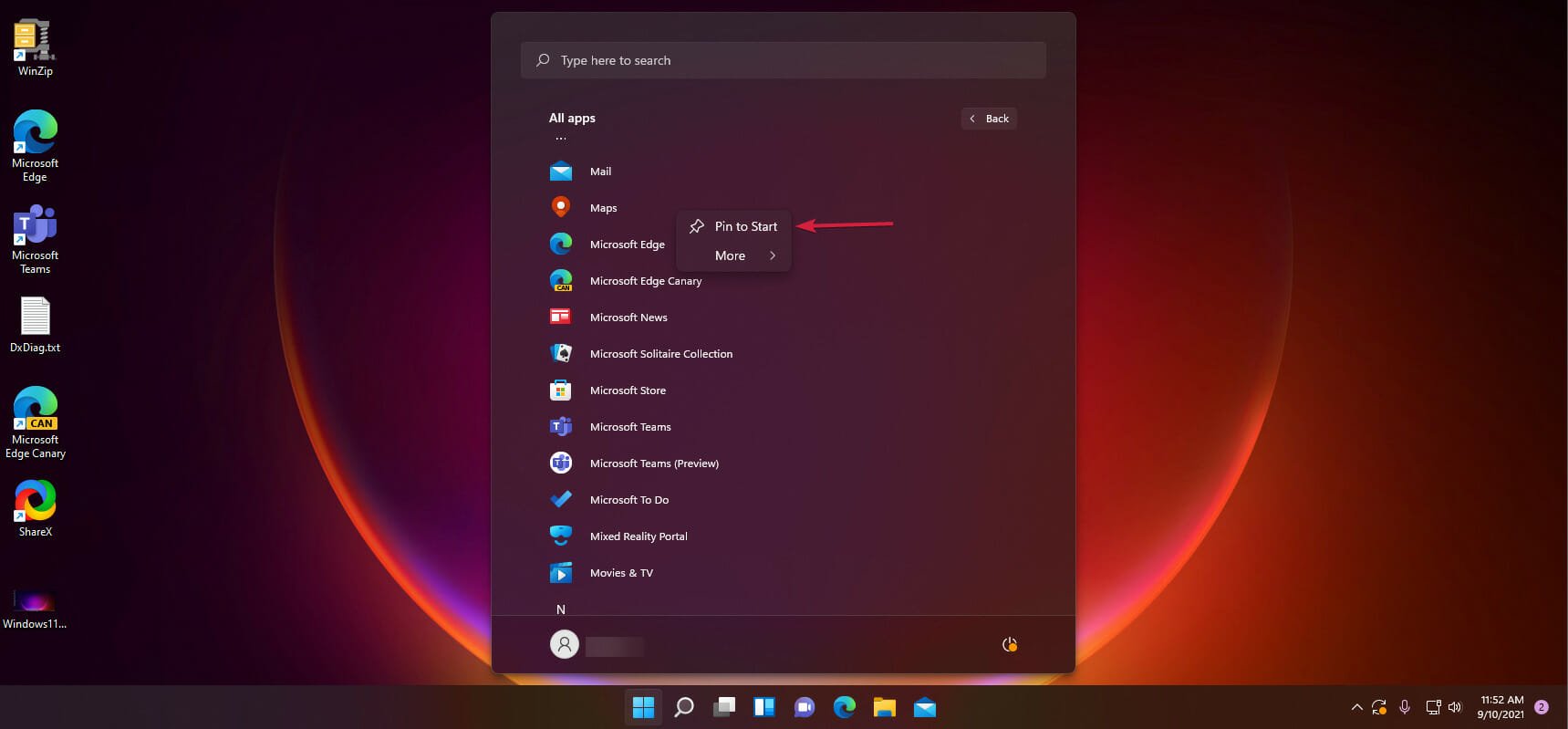This screenshot has height=729, width=1568.
Task: Click the Windows Start button on taskbar
Action: pyautogui.click(x=643, y=707)
